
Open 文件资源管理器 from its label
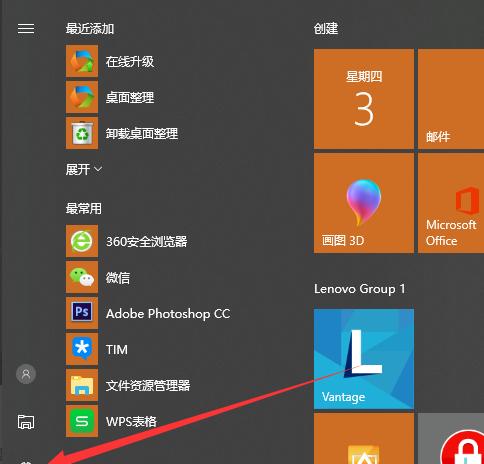coord(148,386)
